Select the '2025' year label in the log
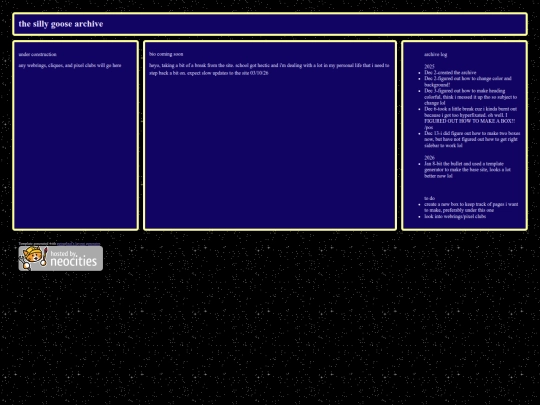The height and width of the screenshot is (405, 540). tap(429, 66)
